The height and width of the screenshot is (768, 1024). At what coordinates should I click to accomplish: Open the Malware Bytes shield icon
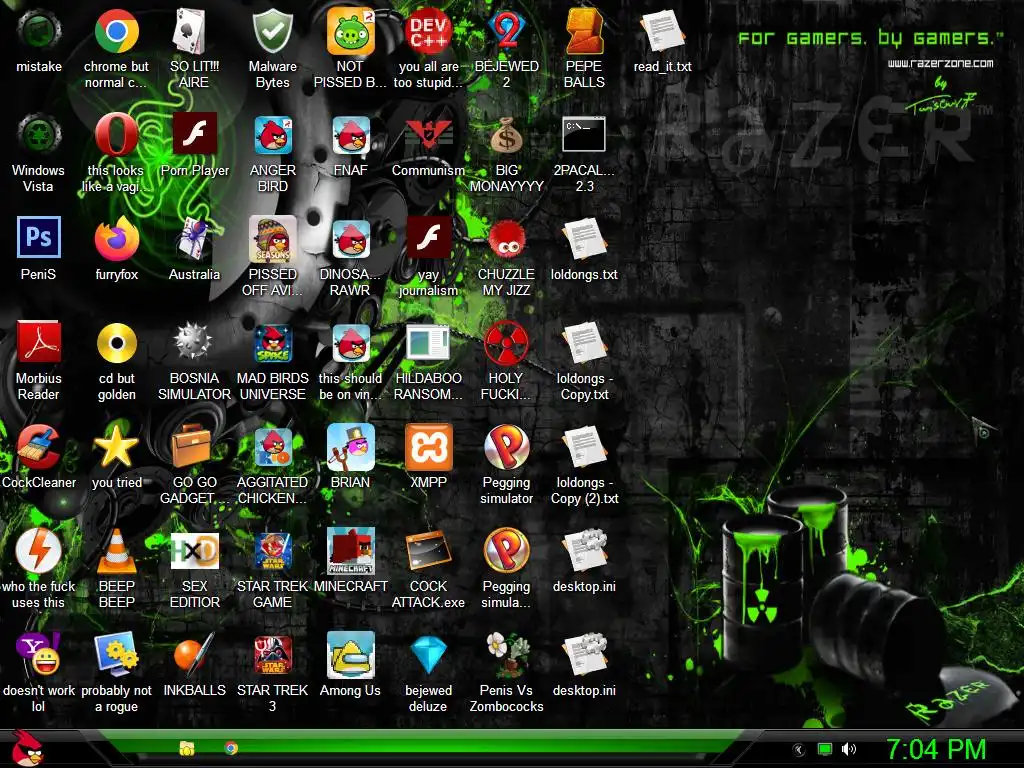(272, 31)
